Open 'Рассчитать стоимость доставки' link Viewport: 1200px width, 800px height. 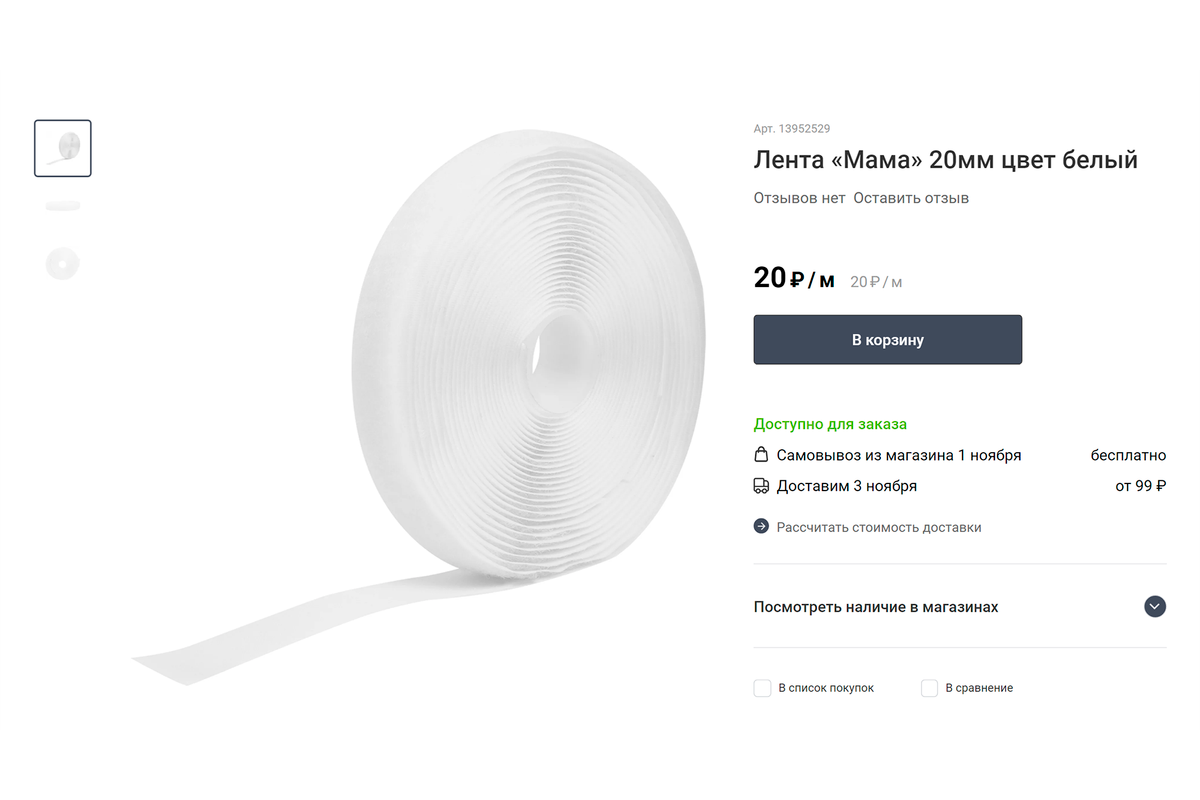(x=879, y=527)
